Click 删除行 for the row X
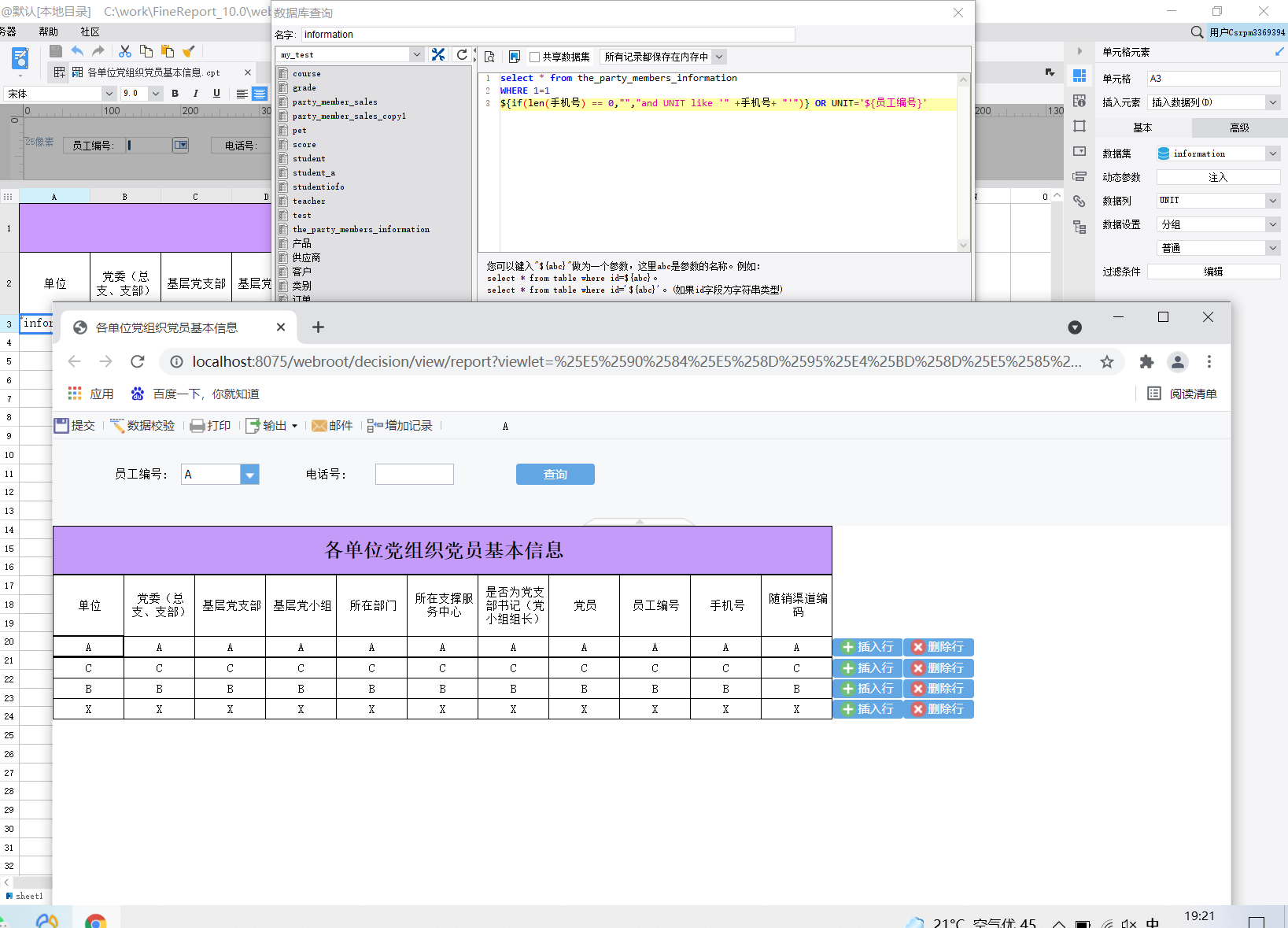 [x=939, y=709]
